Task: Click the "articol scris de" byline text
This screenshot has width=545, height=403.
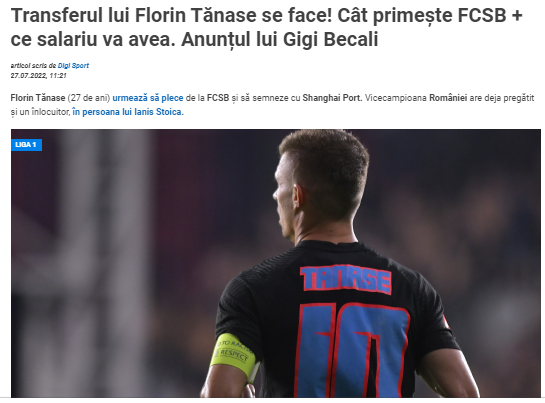Action: (33, 65)
